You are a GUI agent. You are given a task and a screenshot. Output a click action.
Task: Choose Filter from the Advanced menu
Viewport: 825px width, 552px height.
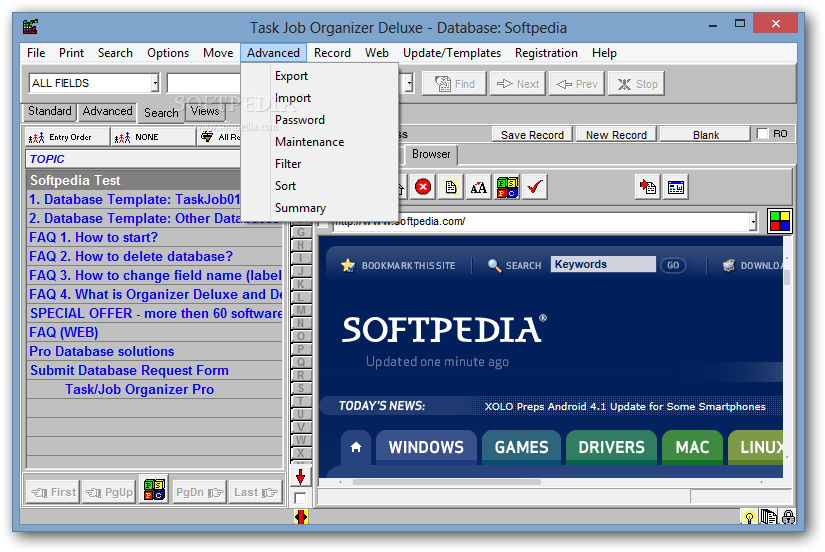(288, 164)
